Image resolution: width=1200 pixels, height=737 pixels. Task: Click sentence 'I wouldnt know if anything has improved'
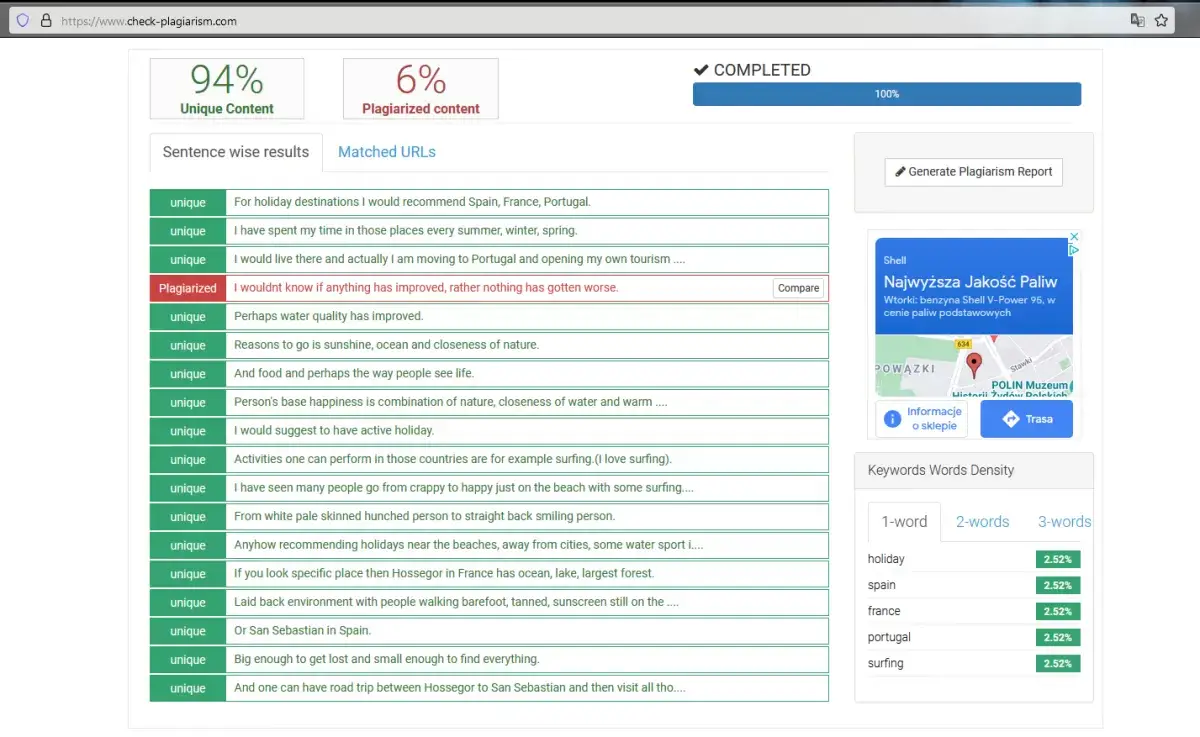click(426, 288)
